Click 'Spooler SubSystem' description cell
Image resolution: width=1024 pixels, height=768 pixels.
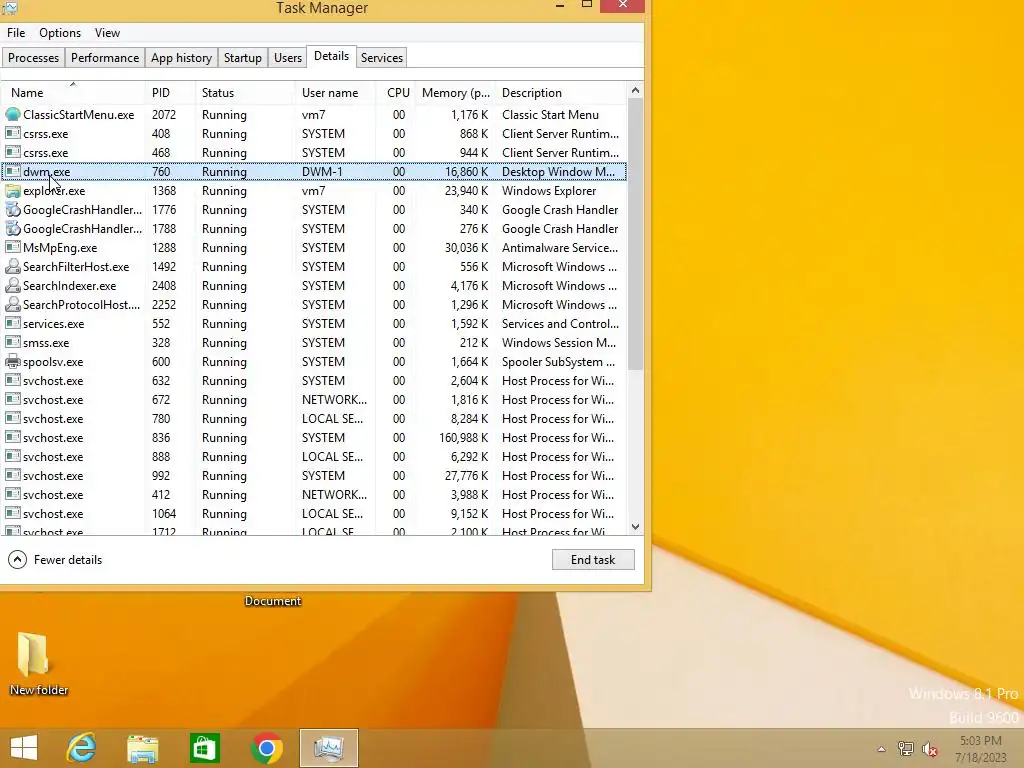tap(558, 362)
